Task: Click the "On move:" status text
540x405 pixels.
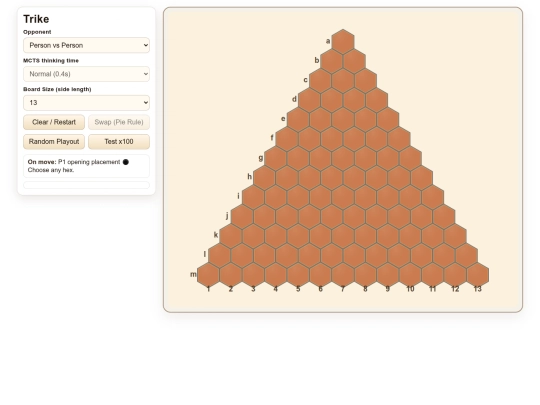Action: click(42, 162)
